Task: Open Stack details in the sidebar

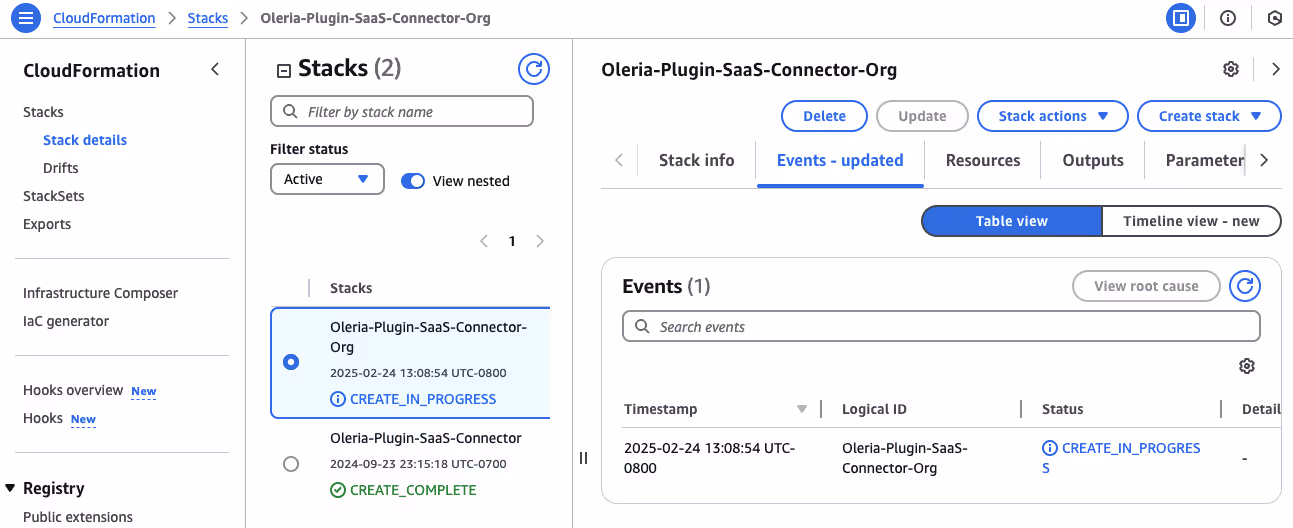Action: [85, 140]
